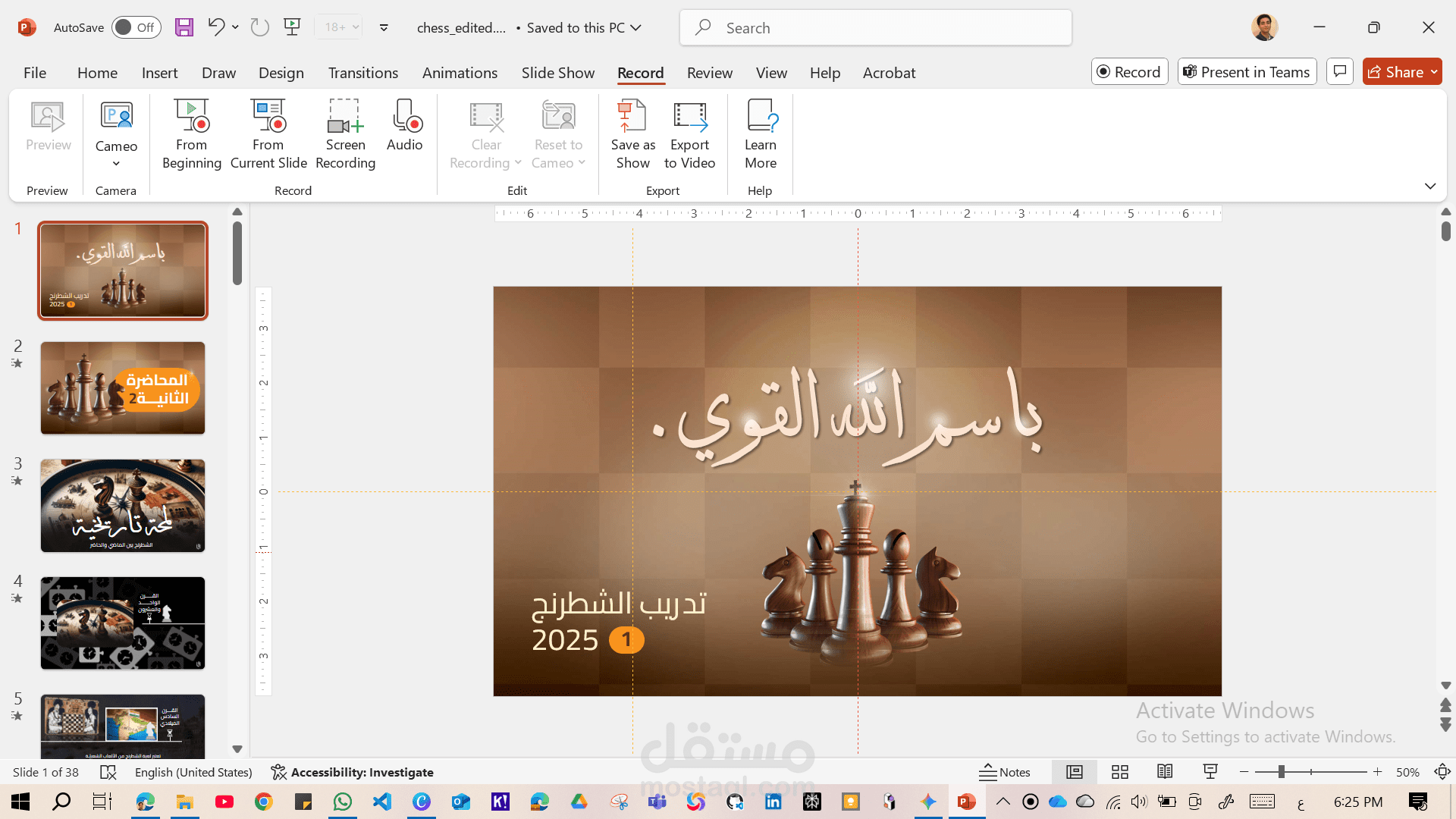Click the Present in Teams button
Image resolution: width=1456 pixels, height=819 pixels.
pyautogui.click(x=1247, y=72)
